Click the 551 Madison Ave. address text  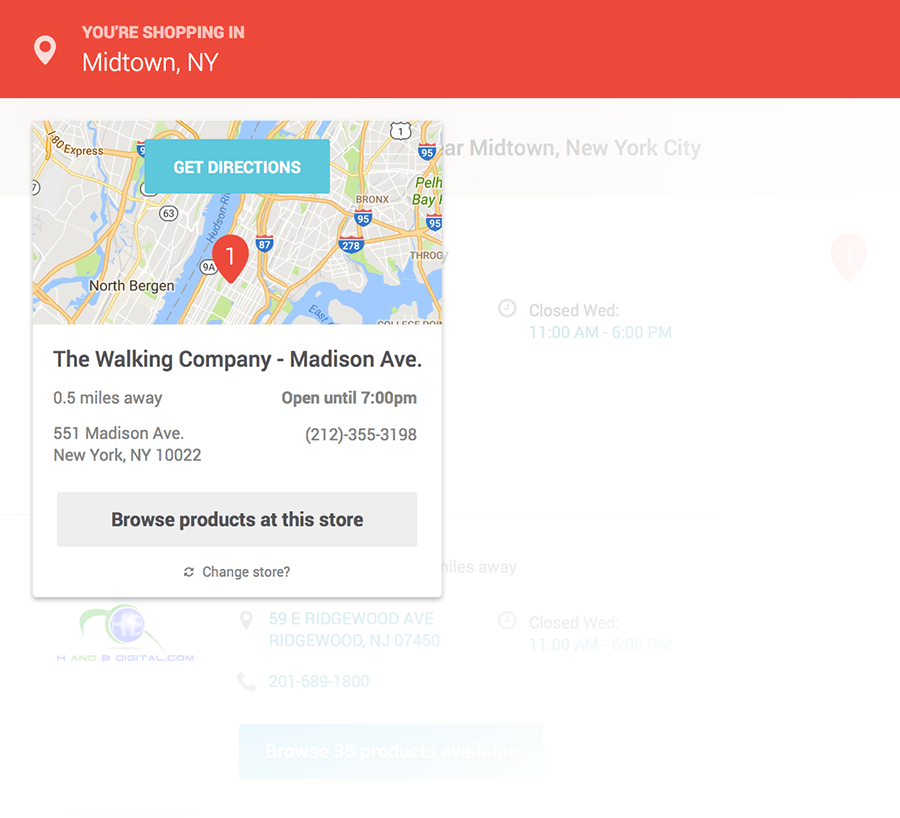pos(127,444)
